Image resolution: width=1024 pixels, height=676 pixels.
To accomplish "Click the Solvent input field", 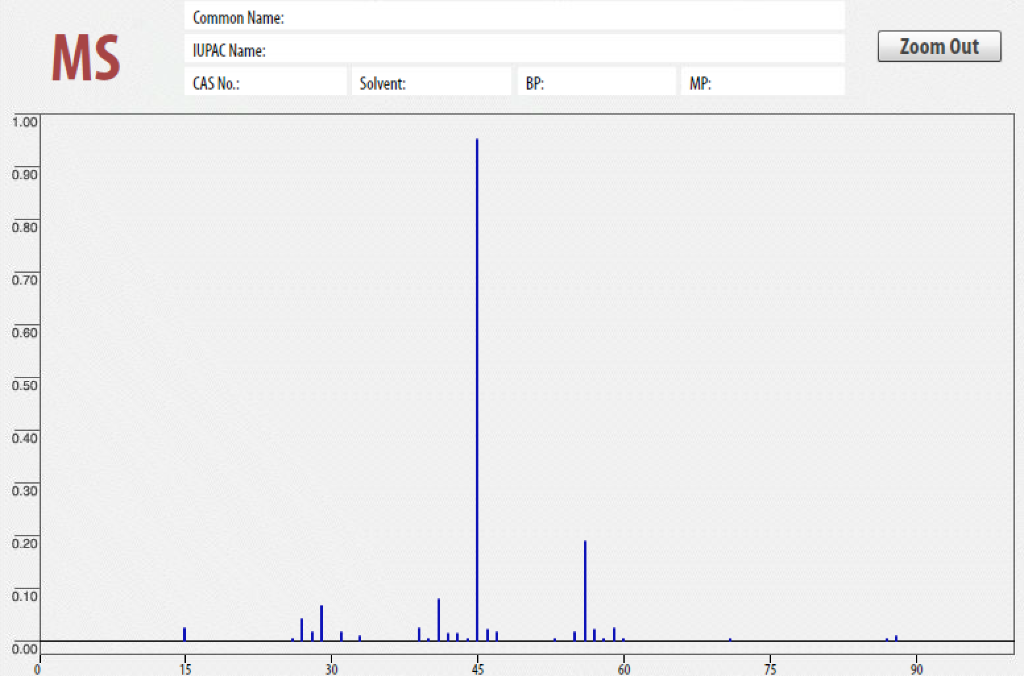I will (x=430, y=82).
